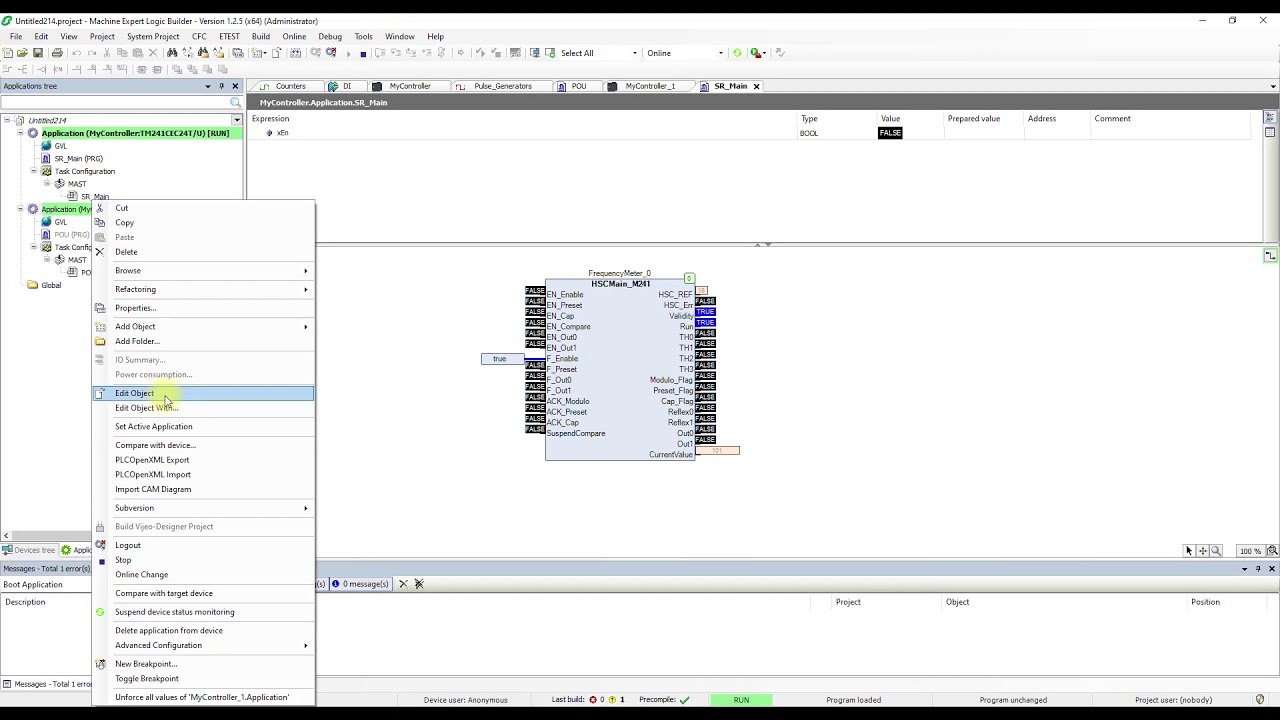
Task: Click the search magnifier in Applications tree
Action: click(x=236, y=102)
